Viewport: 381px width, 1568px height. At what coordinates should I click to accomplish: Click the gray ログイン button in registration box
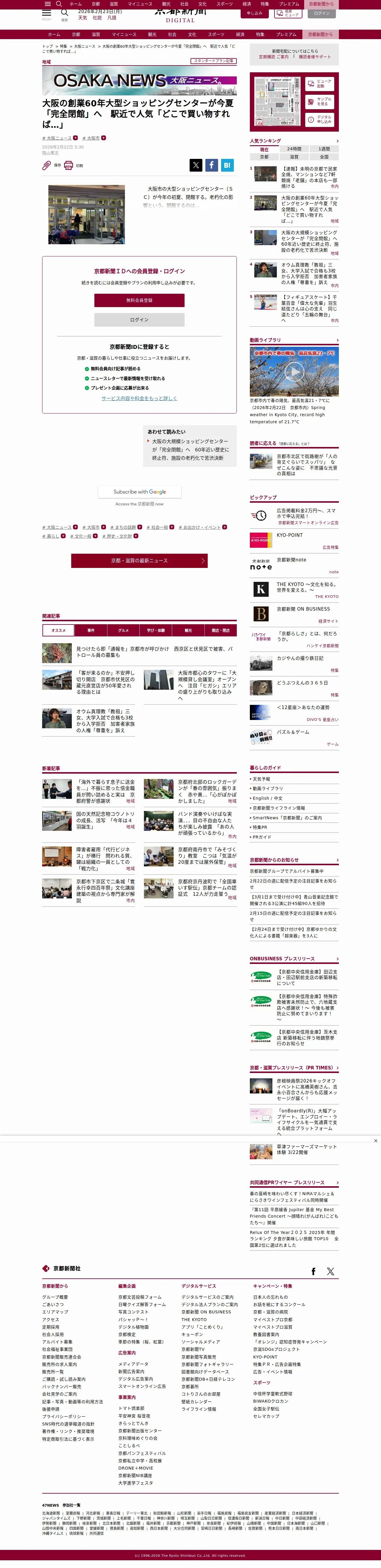(139, 320)
